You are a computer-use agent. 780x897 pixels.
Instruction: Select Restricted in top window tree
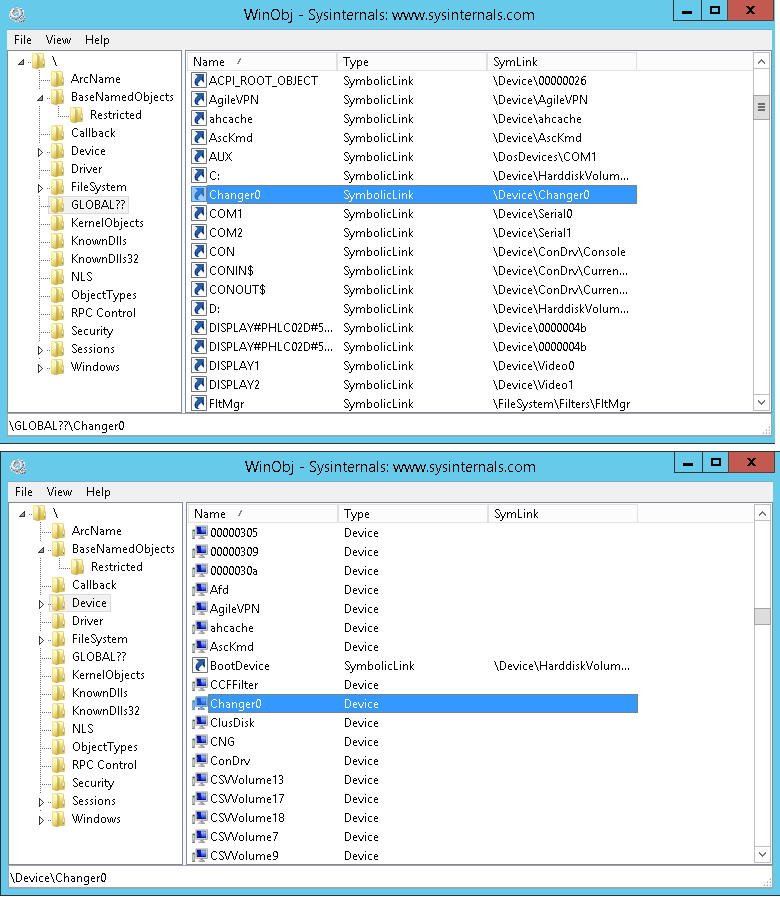coord(116,115)
